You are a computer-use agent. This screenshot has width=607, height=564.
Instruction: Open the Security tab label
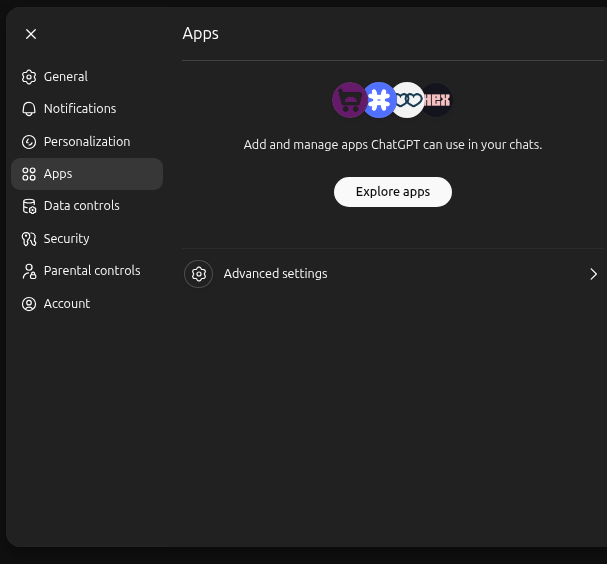tap(67, 238)
